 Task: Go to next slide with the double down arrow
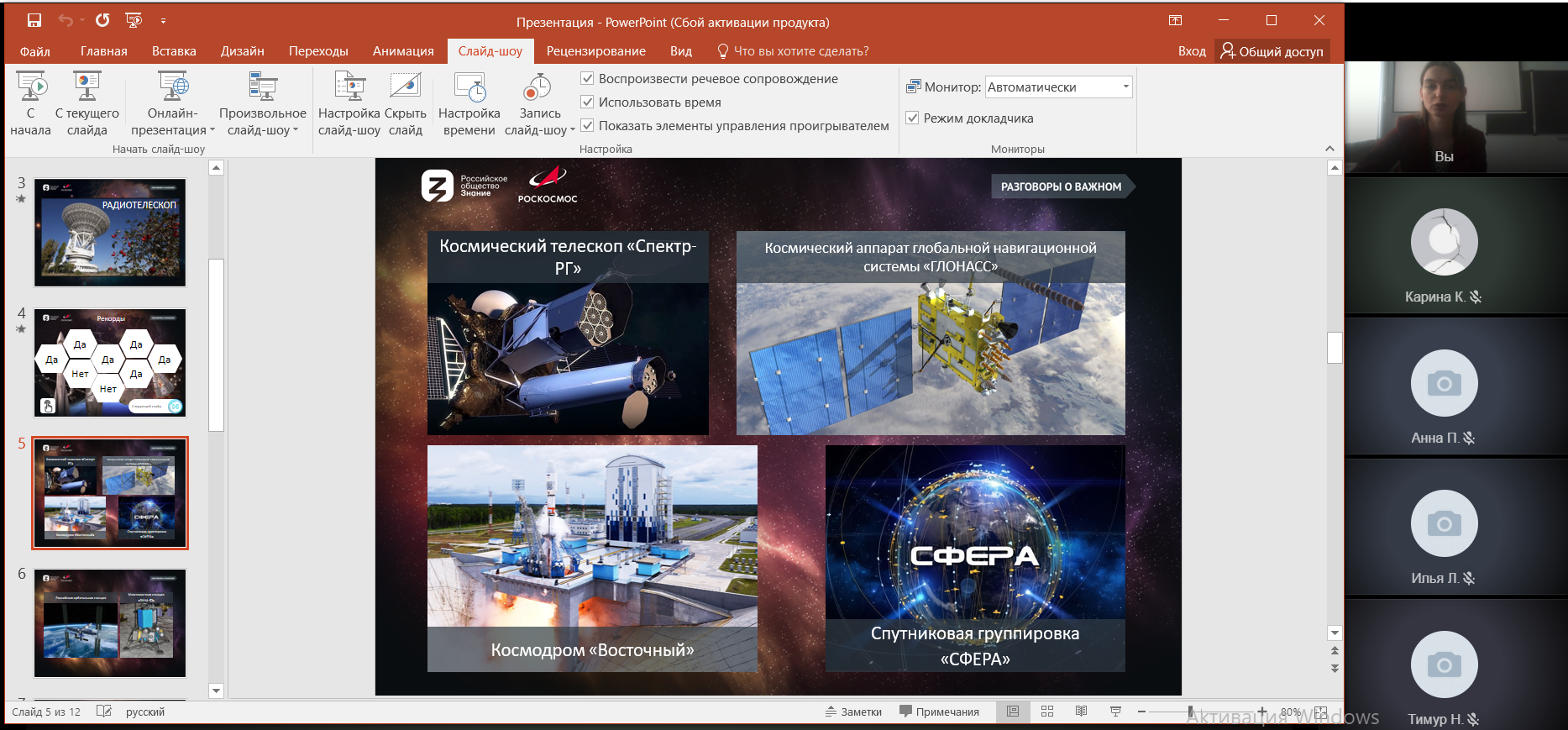pos(1335,669)
